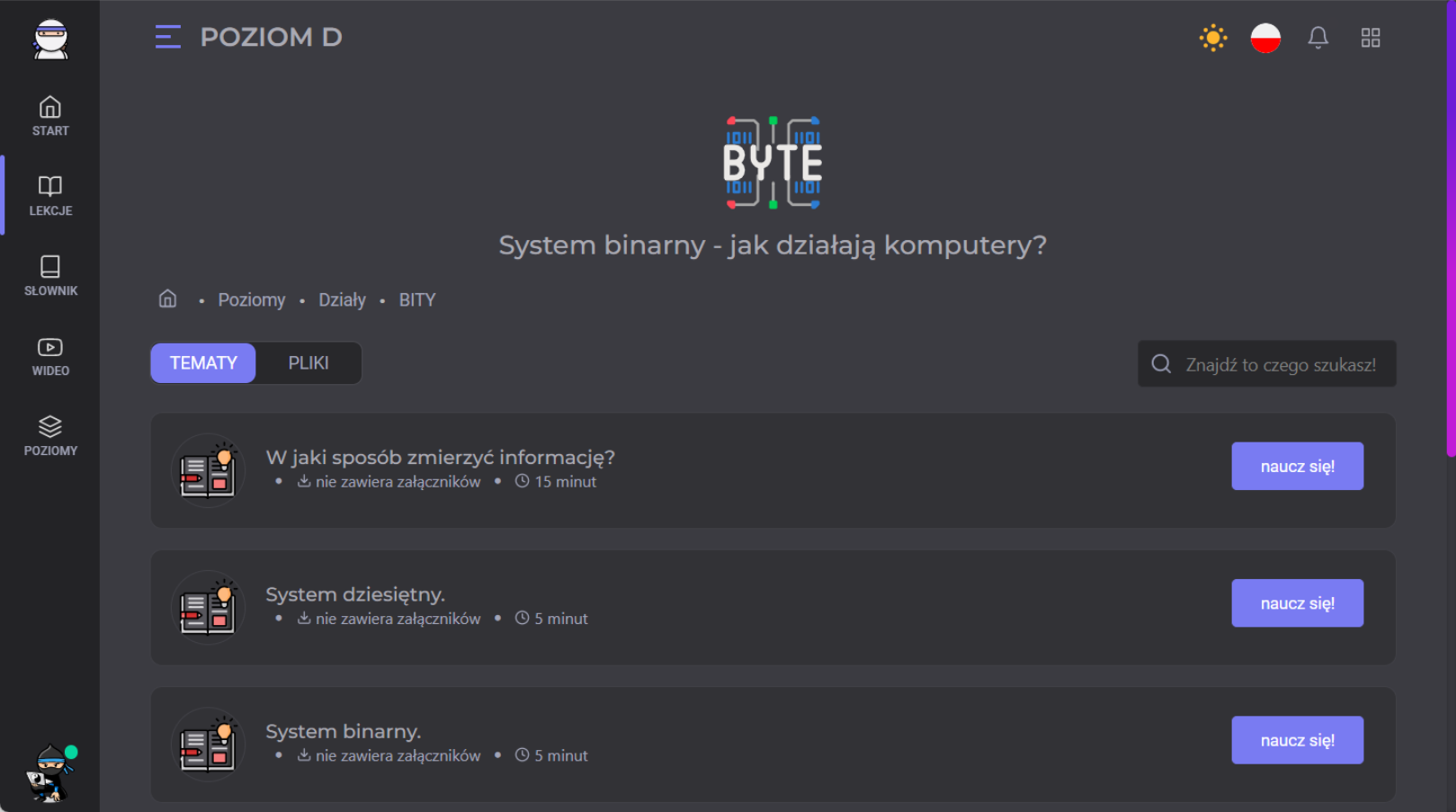Click 'naucz się!' for System binarny
The width and height of the screenshot is (1456, 812).
point(1297,740)
